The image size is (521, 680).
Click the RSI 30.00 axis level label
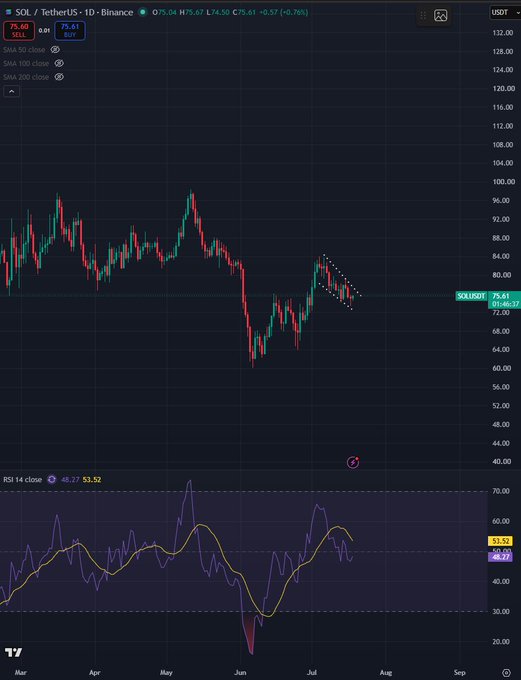tap(501, 611)
